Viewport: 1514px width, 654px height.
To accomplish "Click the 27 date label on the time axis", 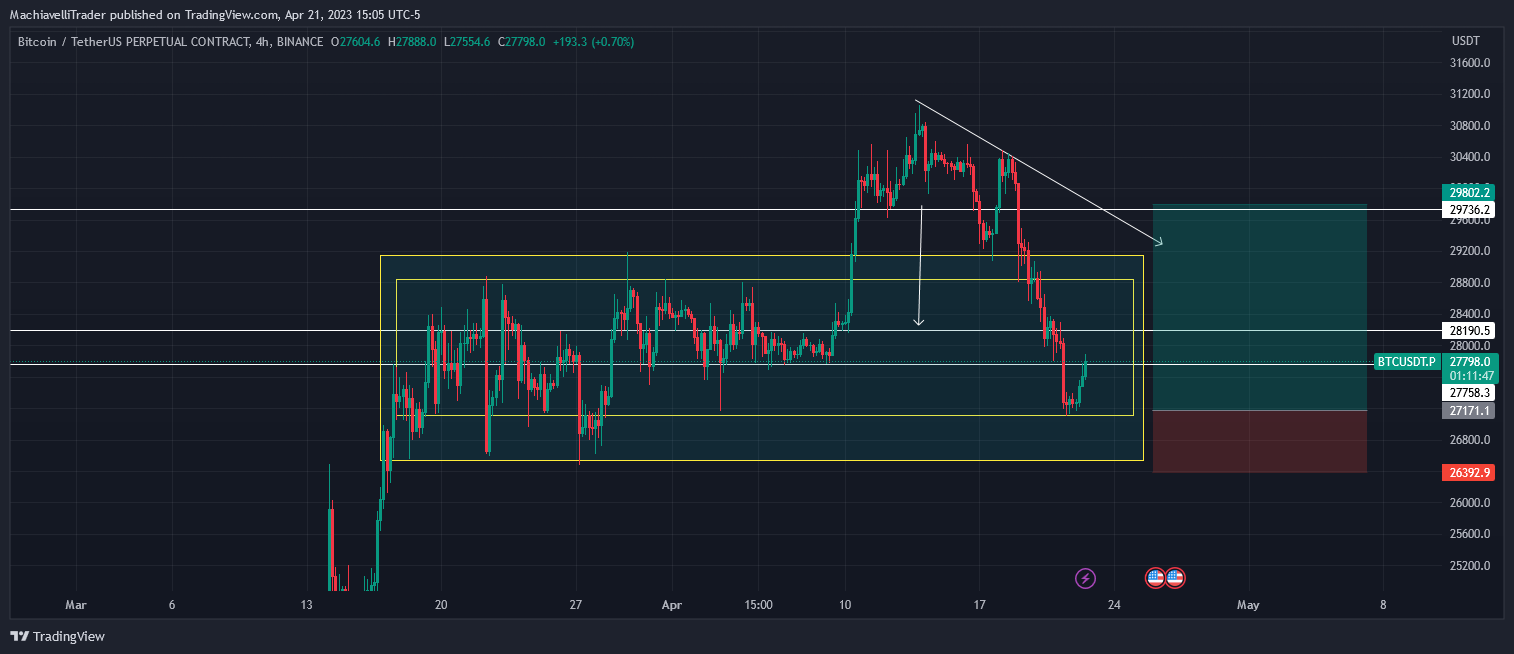I will pyautogui.click(x=575, y=605).
